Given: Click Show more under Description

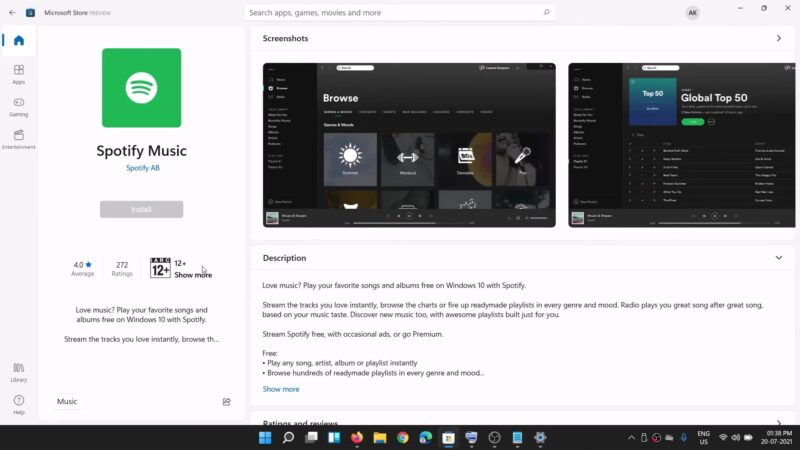Looking at the screenshot, I should [x=281, y=389].
